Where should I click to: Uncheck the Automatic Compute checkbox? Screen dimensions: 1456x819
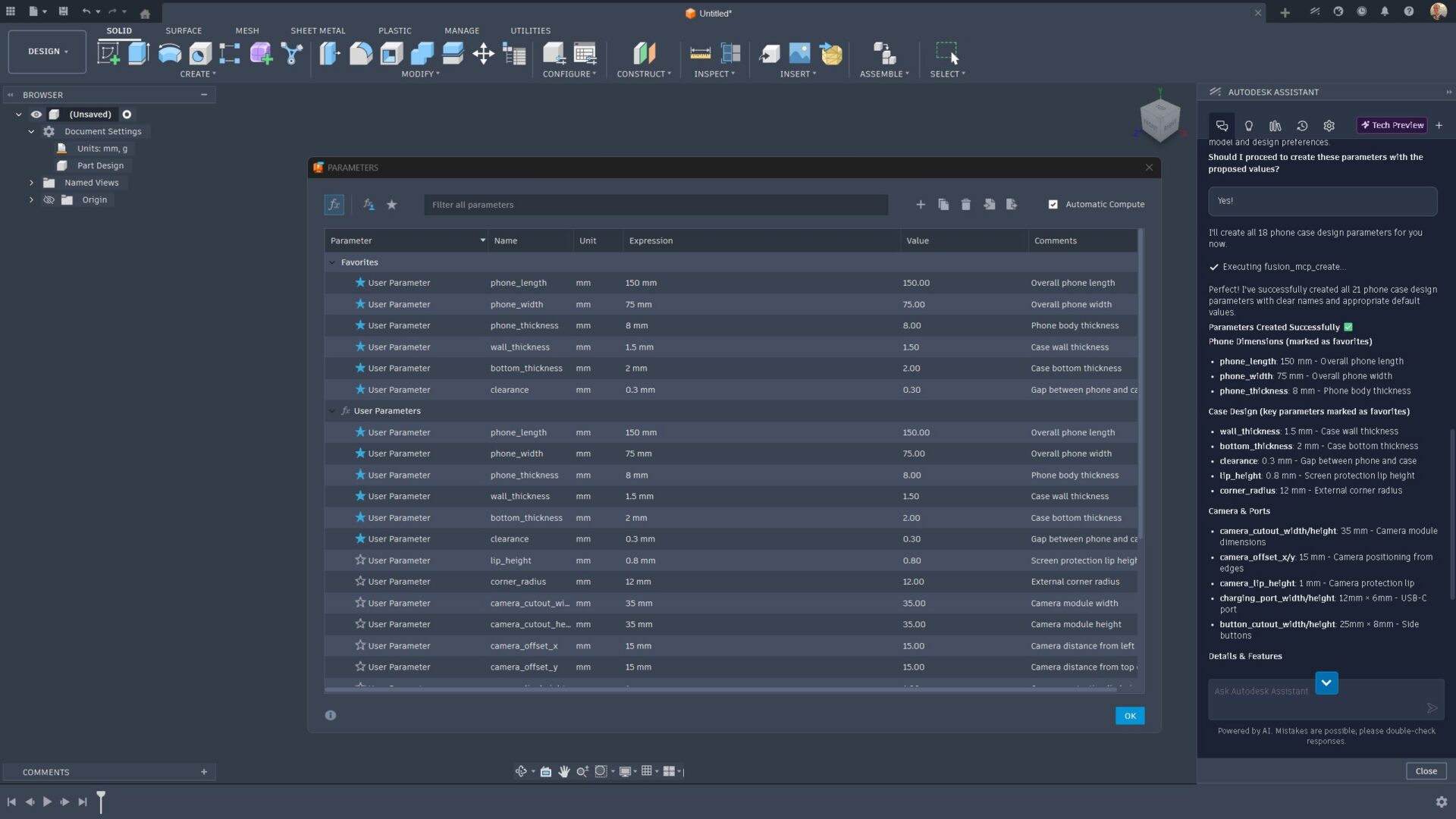point(1053,205)
